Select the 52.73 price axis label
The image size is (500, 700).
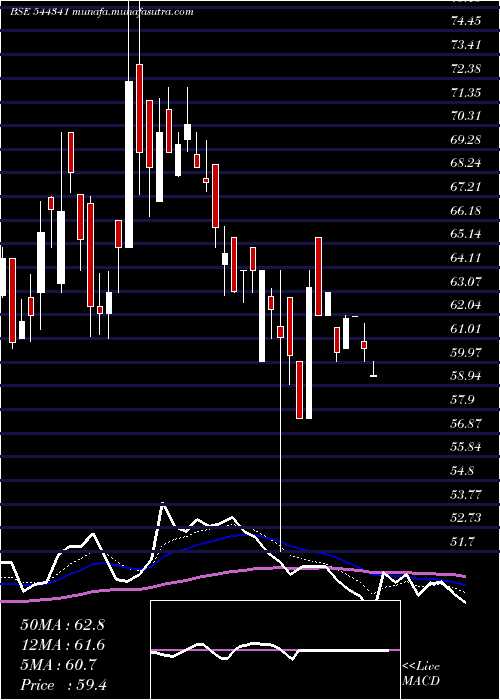pos(466,517)
